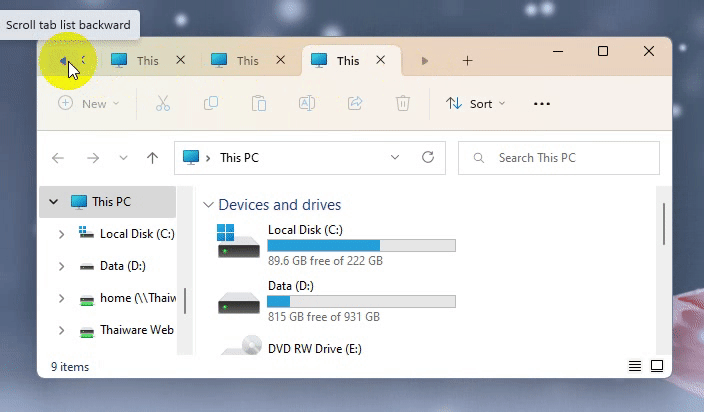This screenshot has height=412, width=704.
Task: Select Thaiware Web in the sidebar
Action: pyautogui.click(x=136, y=330)
